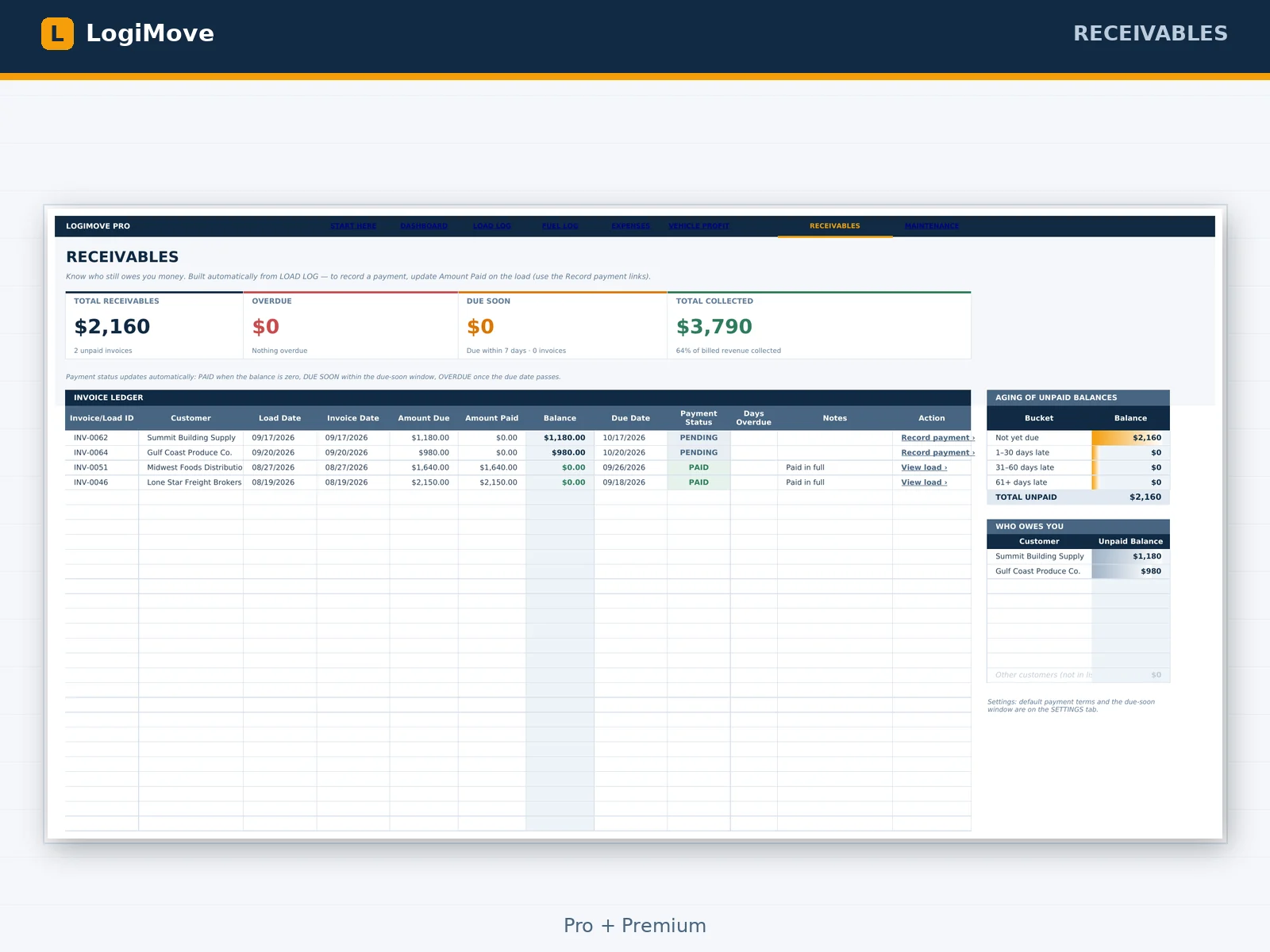Screen dimensions: 1270x952
Task: Select the RECEIVABLES tab
Action: point(835,226)
